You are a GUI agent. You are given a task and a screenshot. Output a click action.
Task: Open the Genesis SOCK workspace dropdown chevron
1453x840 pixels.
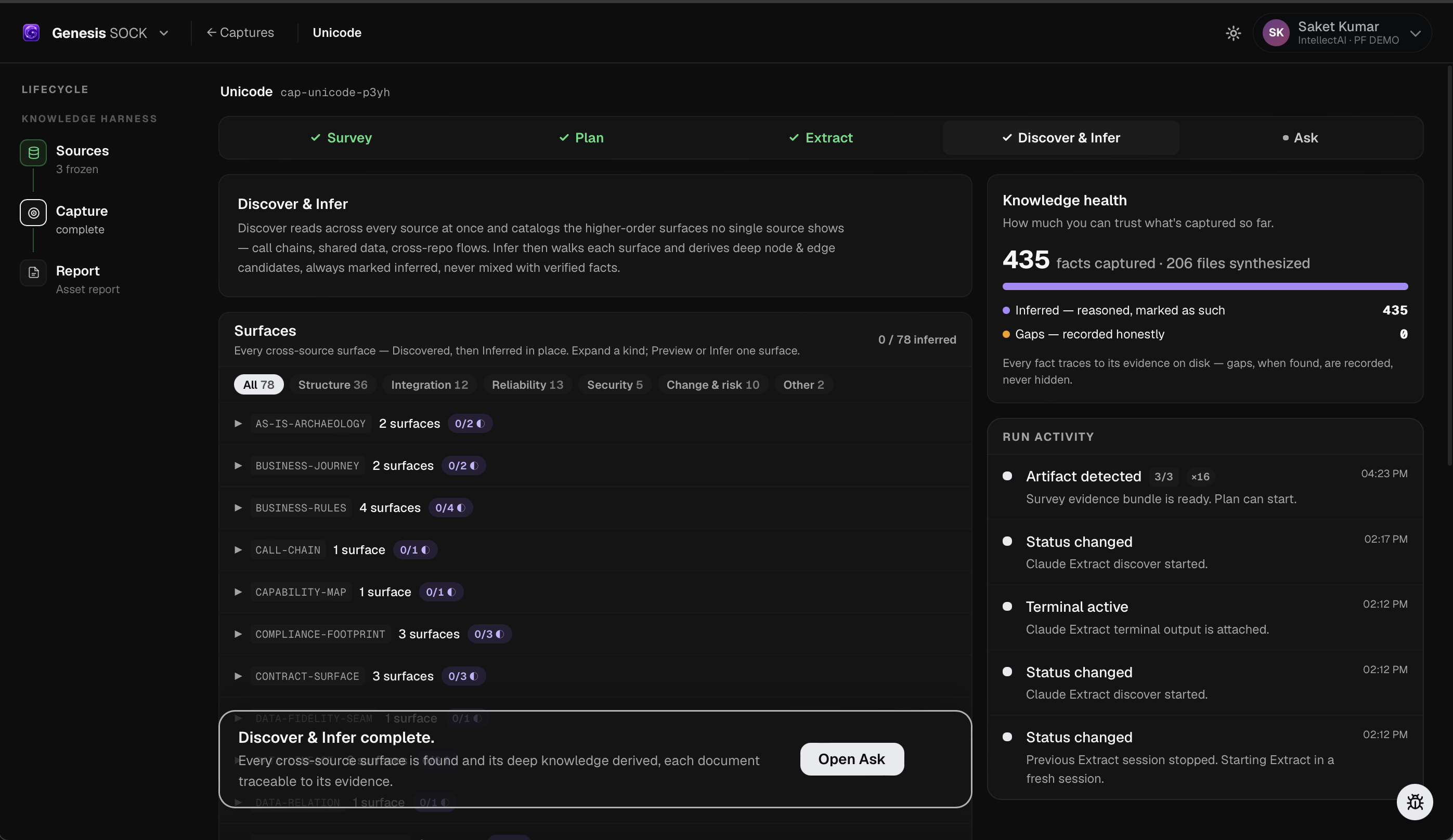coord(164,33)
